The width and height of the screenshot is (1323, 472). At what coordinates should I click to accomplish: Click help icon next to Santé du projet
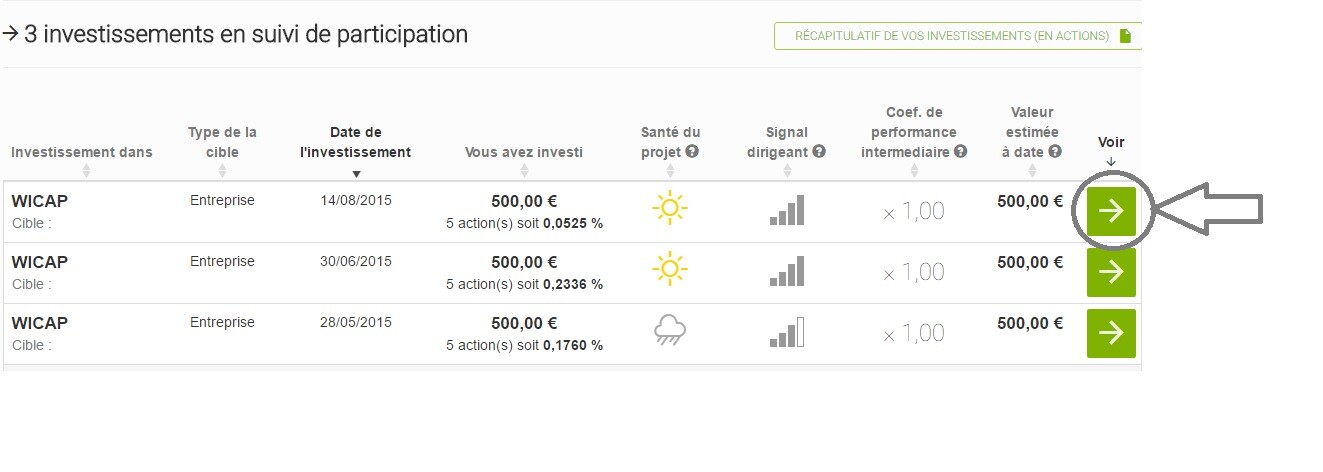pyautogui.click(x=692, y=152)
